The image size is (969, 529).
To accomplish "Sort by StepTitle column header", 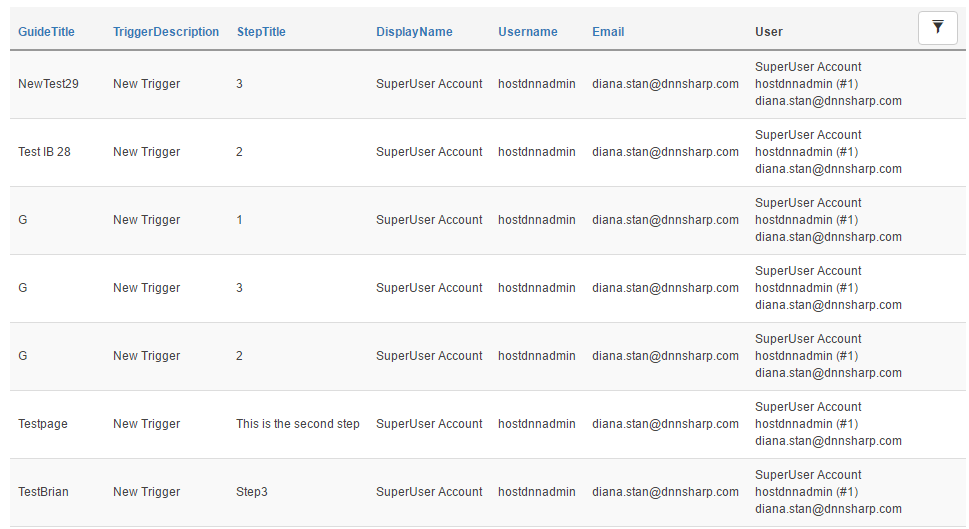I will [261, 32].
